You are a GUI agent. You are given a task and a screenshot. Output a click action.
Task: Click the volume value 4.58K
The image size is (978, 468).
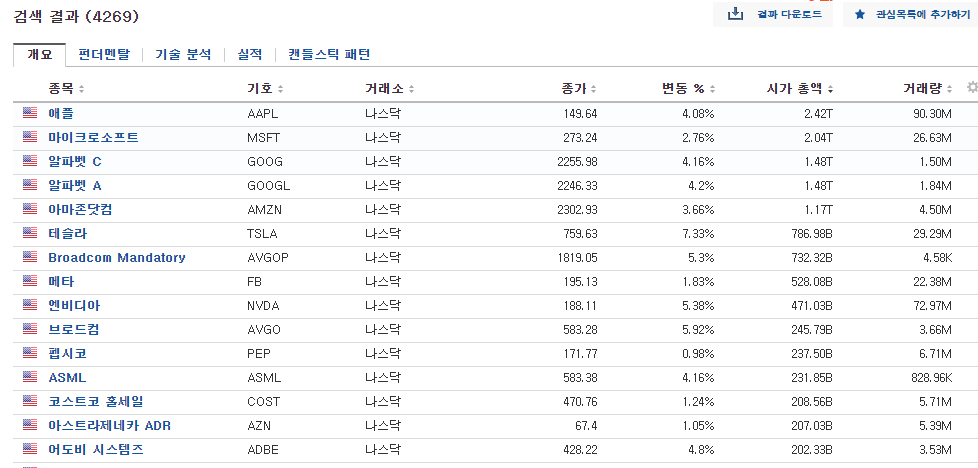pos(936,258)
